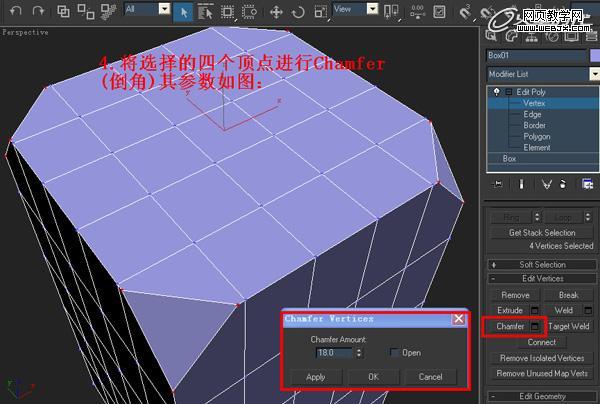Click the Box01 object name field
The image size is (600, 404).
click(x=536, y=55)
